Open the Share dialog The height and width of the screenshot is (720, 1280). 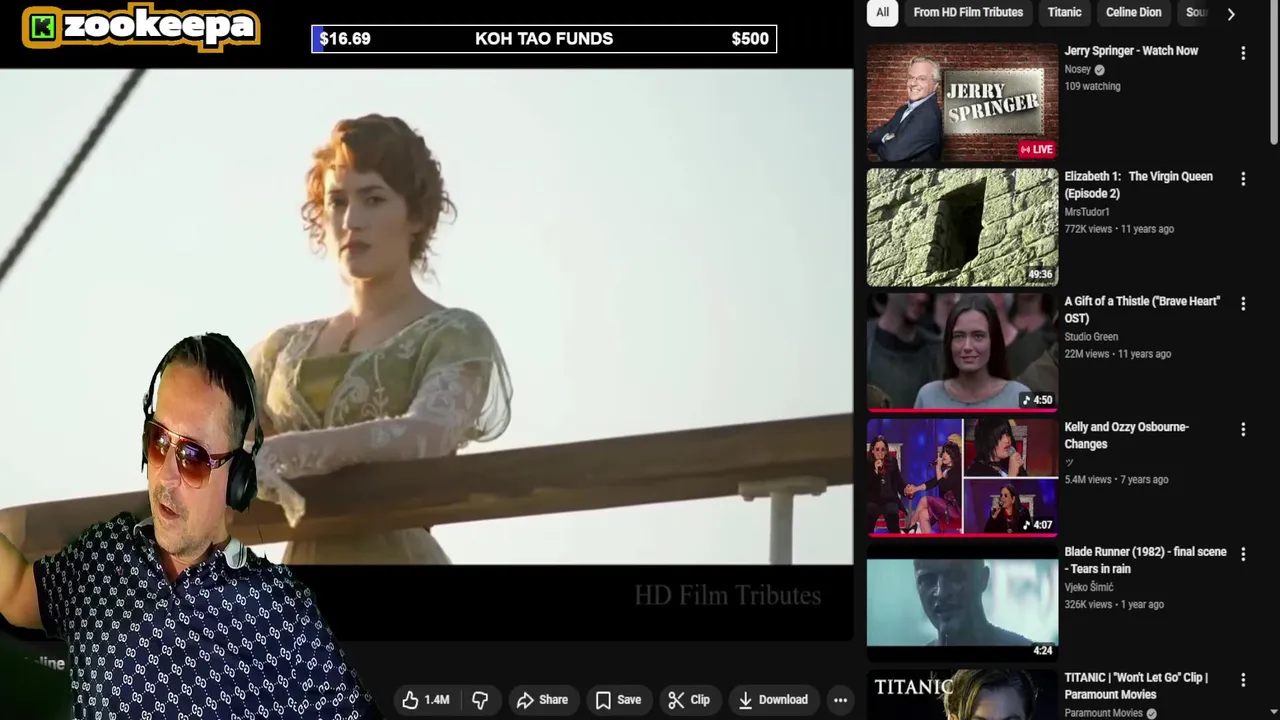click(542, 700)
